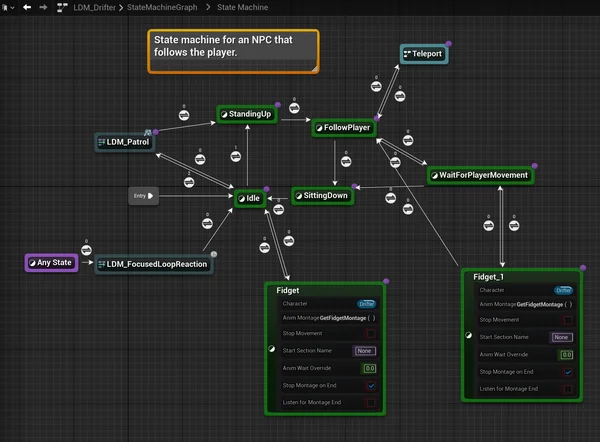Open the bookmark dropdown in the toolbar
This screenshot has width=600, height=442.
click(8, 7)
